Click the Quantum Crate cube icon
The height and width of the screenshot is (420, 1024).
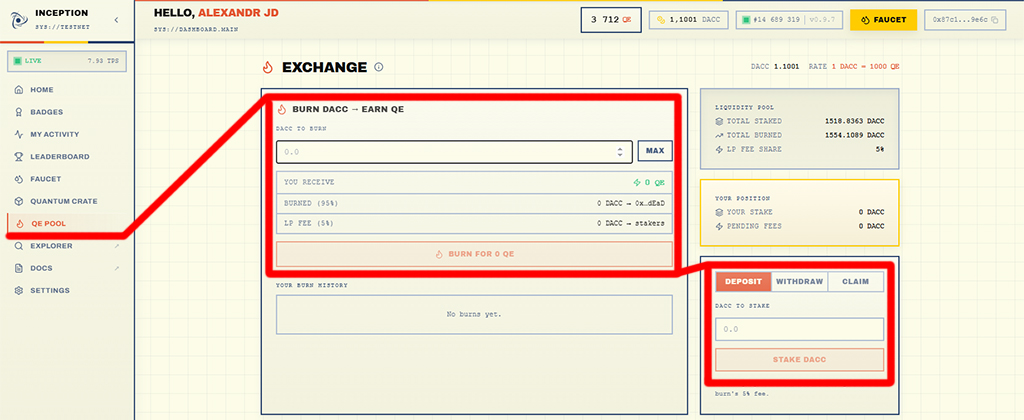point(20,200)
